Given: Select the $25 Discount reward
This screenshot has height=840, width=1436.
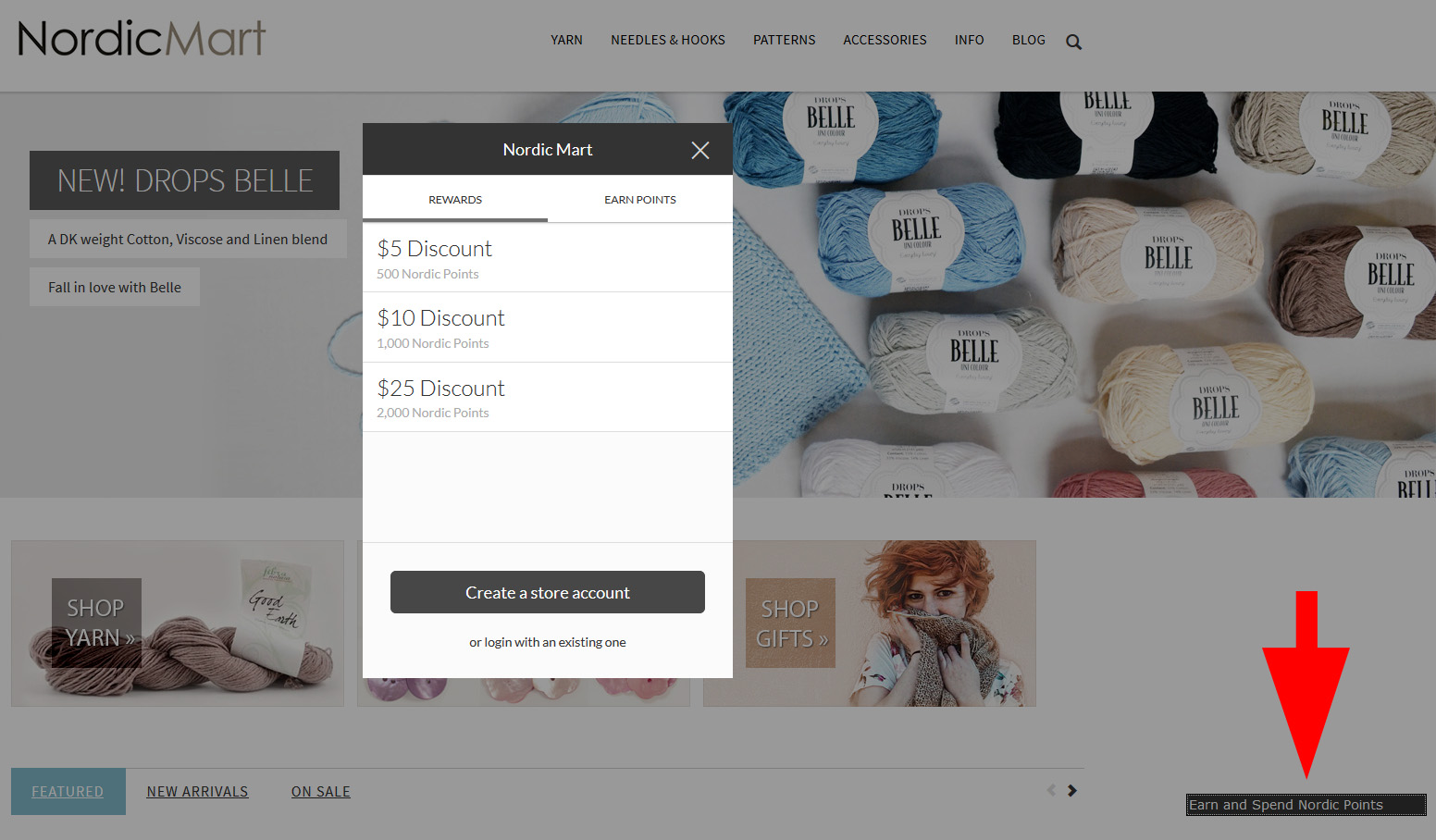Looking at the screenshot, I should point(548,398).
